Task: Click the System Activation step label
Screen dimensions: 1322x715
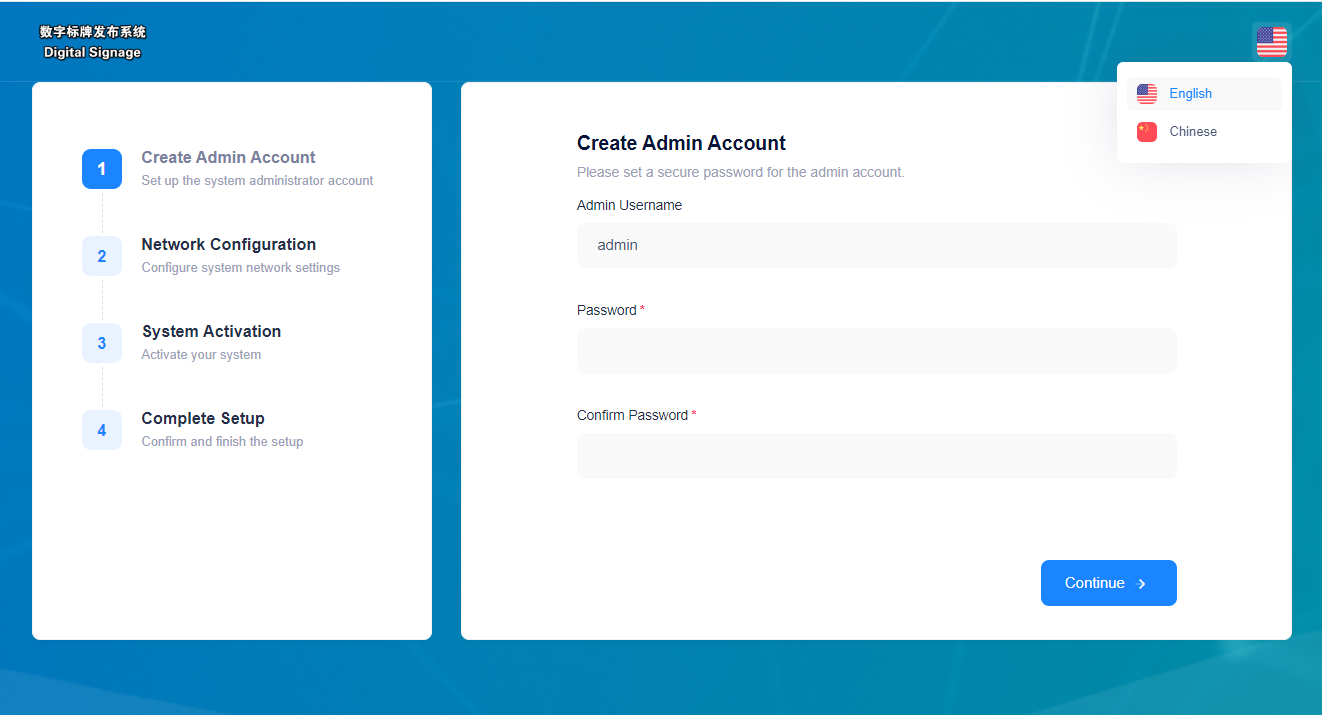Action: [211, 331]
